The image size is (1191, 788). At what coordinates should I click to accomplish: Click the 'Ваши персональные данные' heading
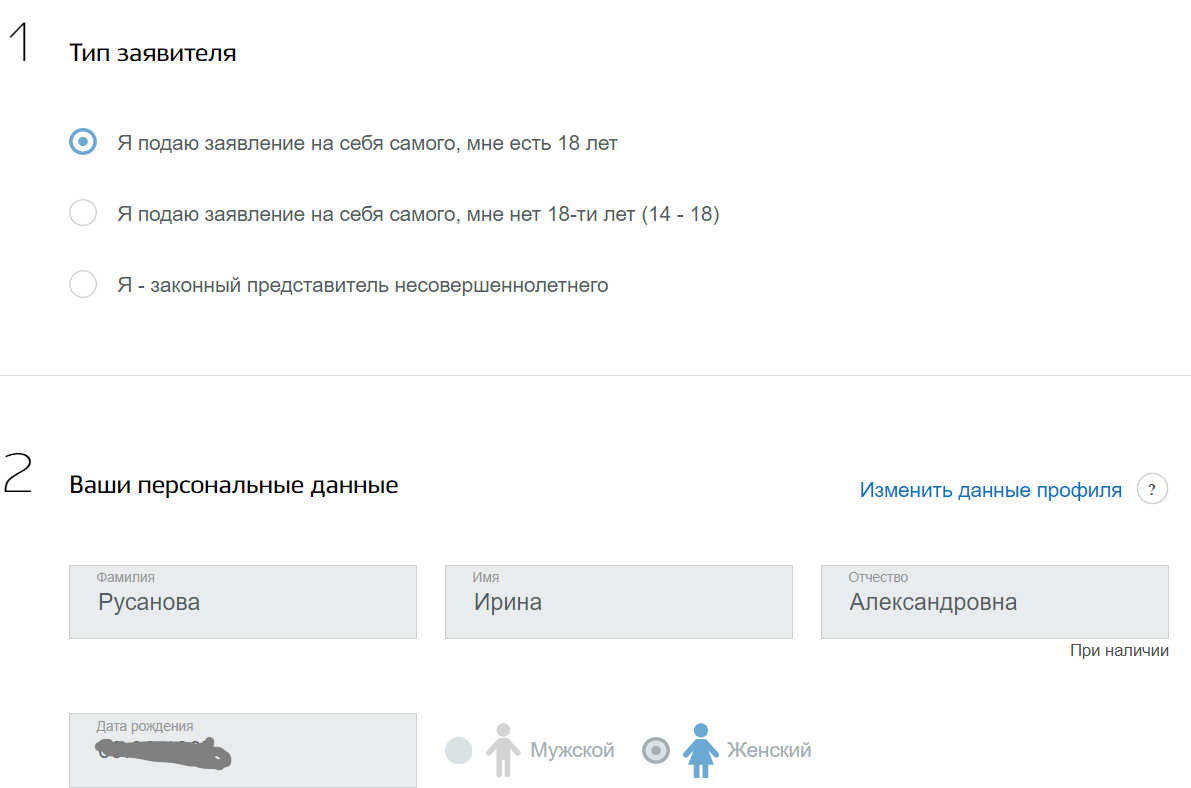[234, 486]
